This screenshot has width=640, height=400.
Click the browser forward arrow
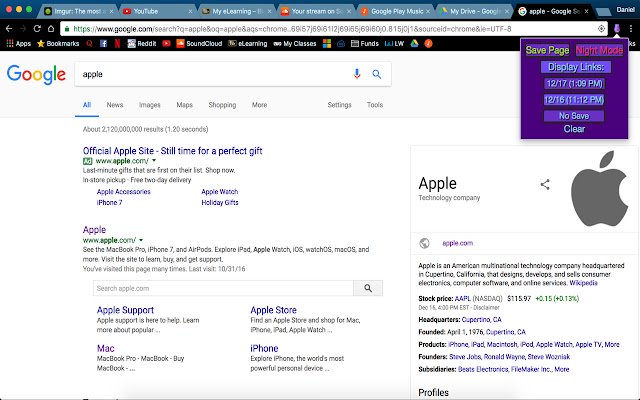[23, 29]
